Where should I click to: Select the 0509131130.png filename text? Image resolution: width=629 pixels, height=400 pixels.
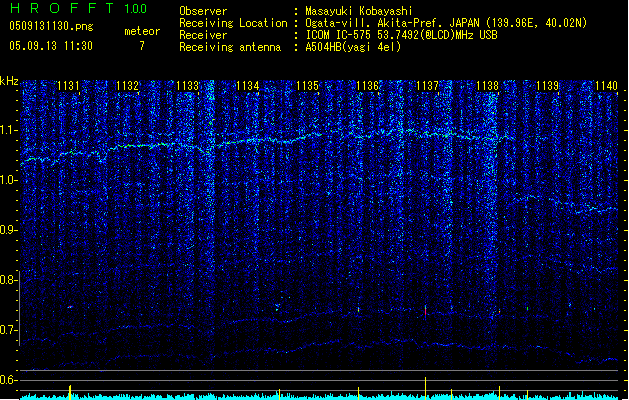51,28
